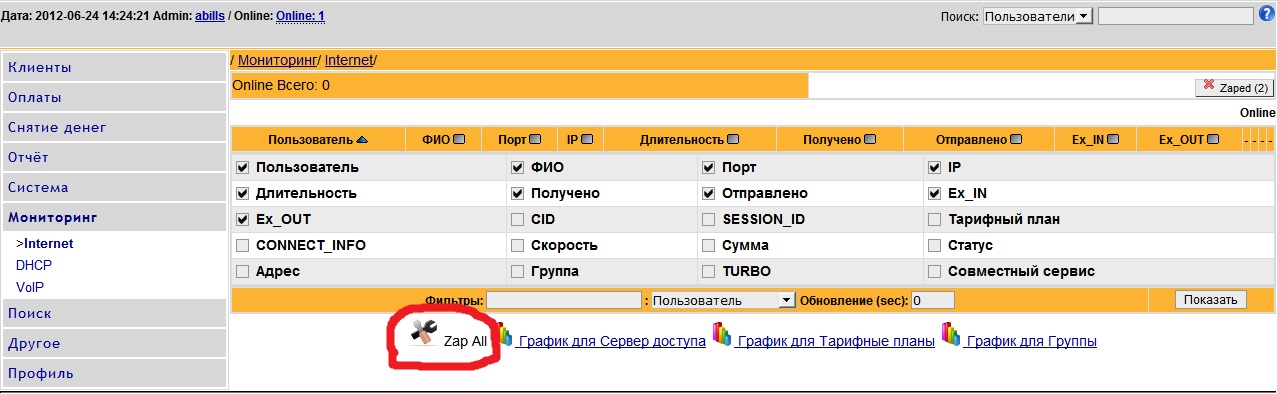This screenshot has height=394, width=1278.
Task: Uncheck the ФИО column checkbox
Action: pyautogui.click(x=518, y=167)
